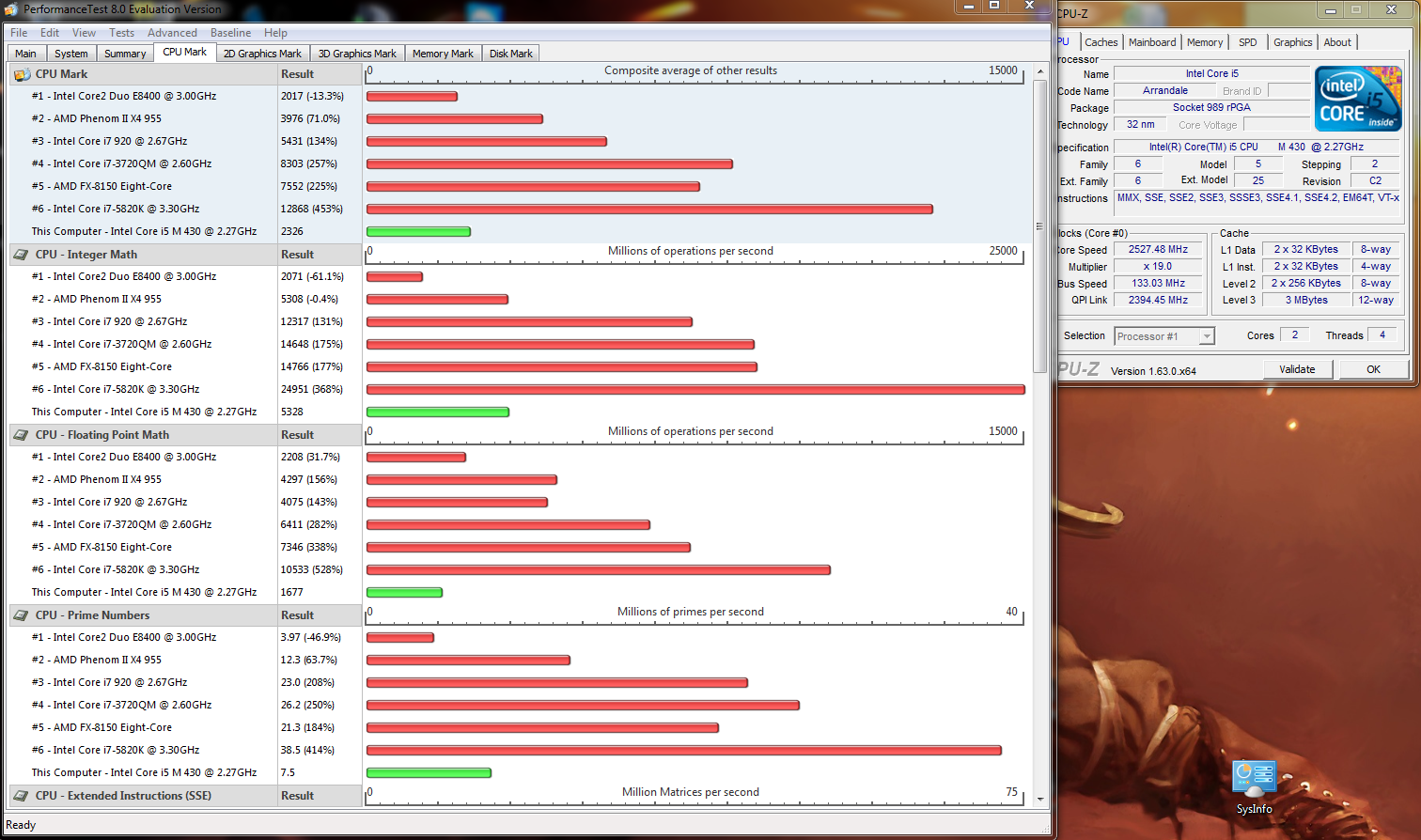The image size is (1421, 840).
Task: Click the CPU - Prime Numbers section icon
Action: click(x=22, y=615)
